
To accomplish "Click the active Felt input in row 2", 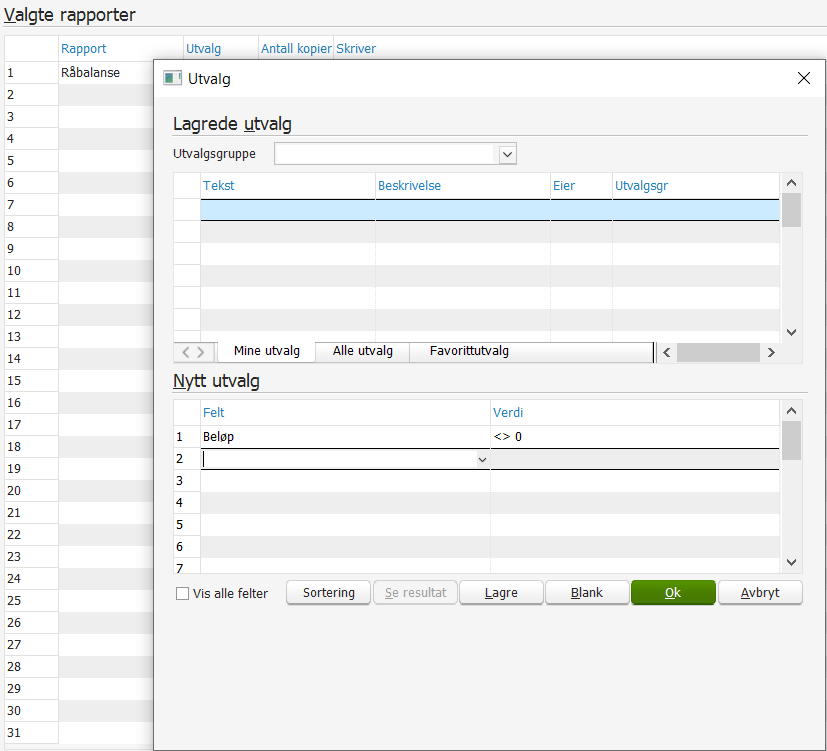I will coord(339,460).
